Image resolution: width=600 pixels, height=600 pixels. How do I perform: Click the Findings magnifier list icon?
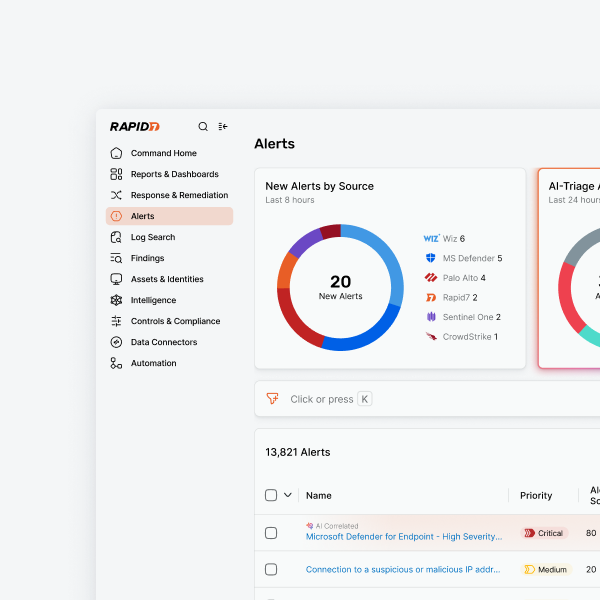(x=116, y=258)
